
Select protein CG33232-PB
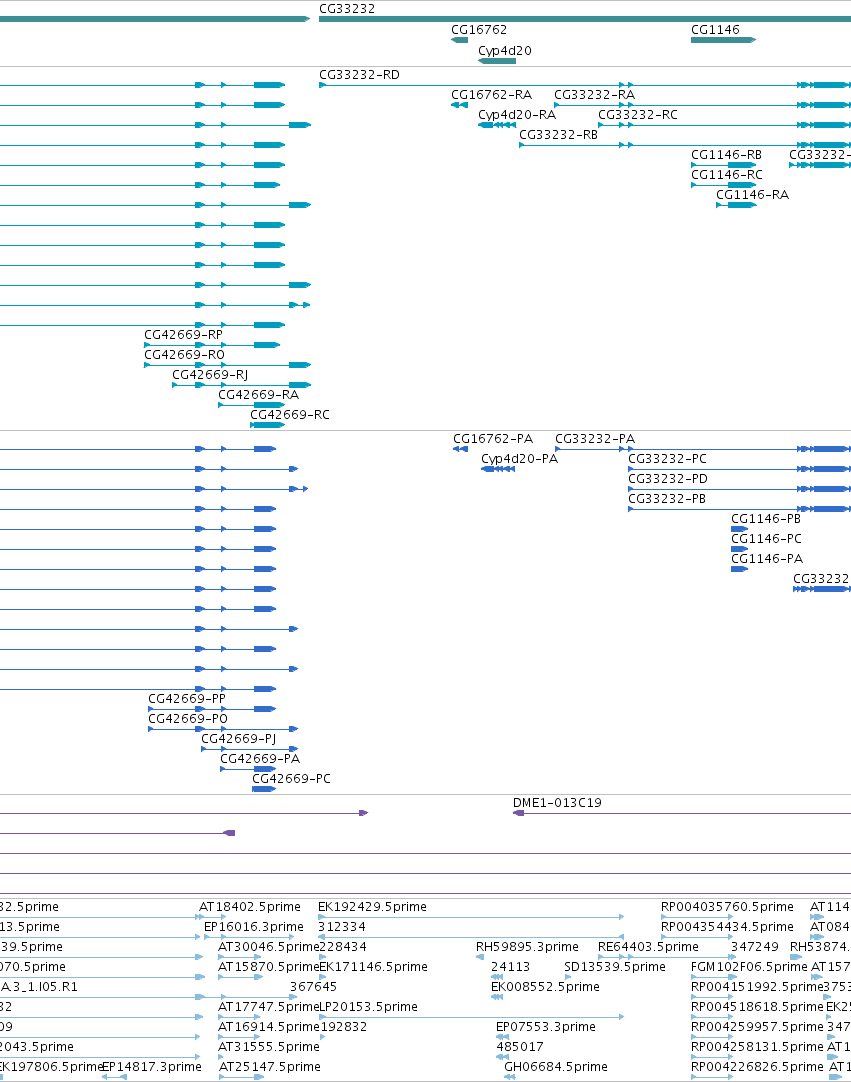[667, 499]
